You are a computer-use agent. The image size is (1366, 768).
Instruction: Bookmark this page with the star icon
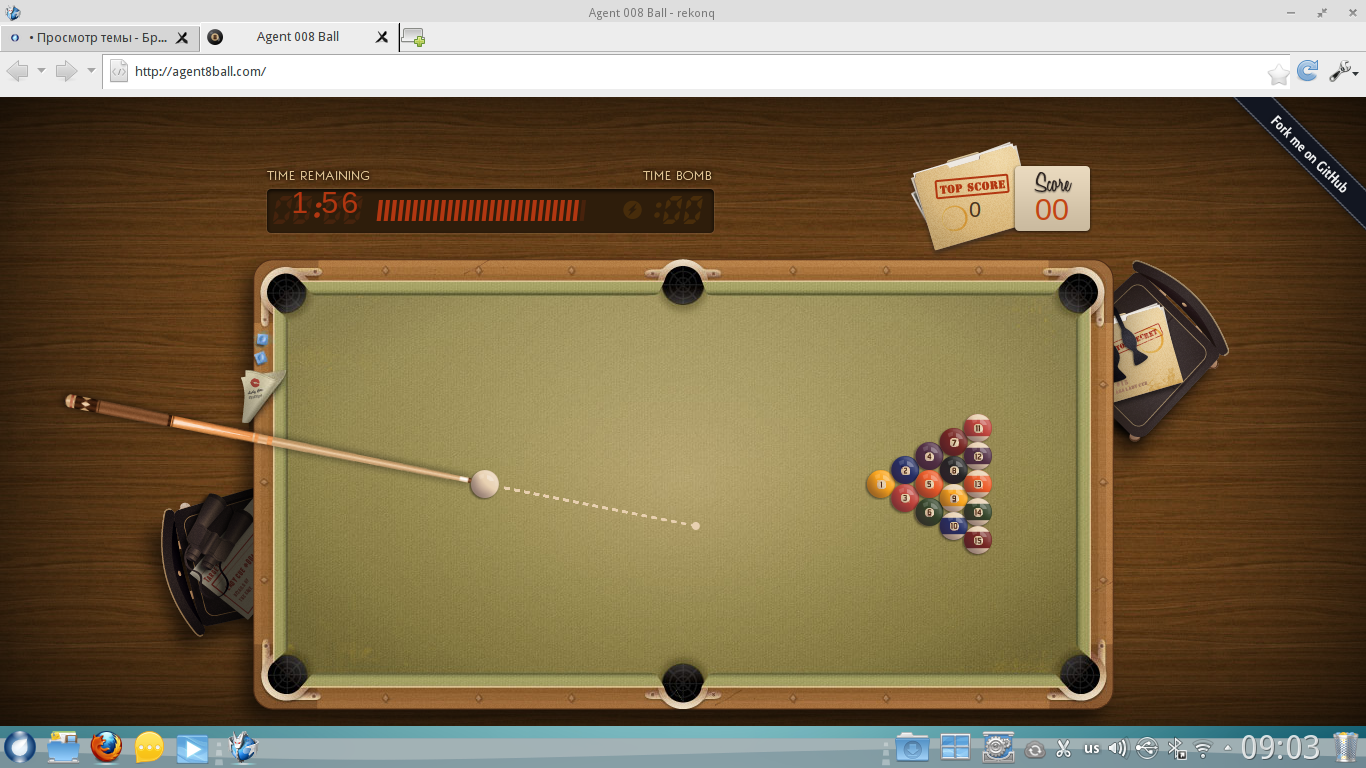coord(1279,73)
